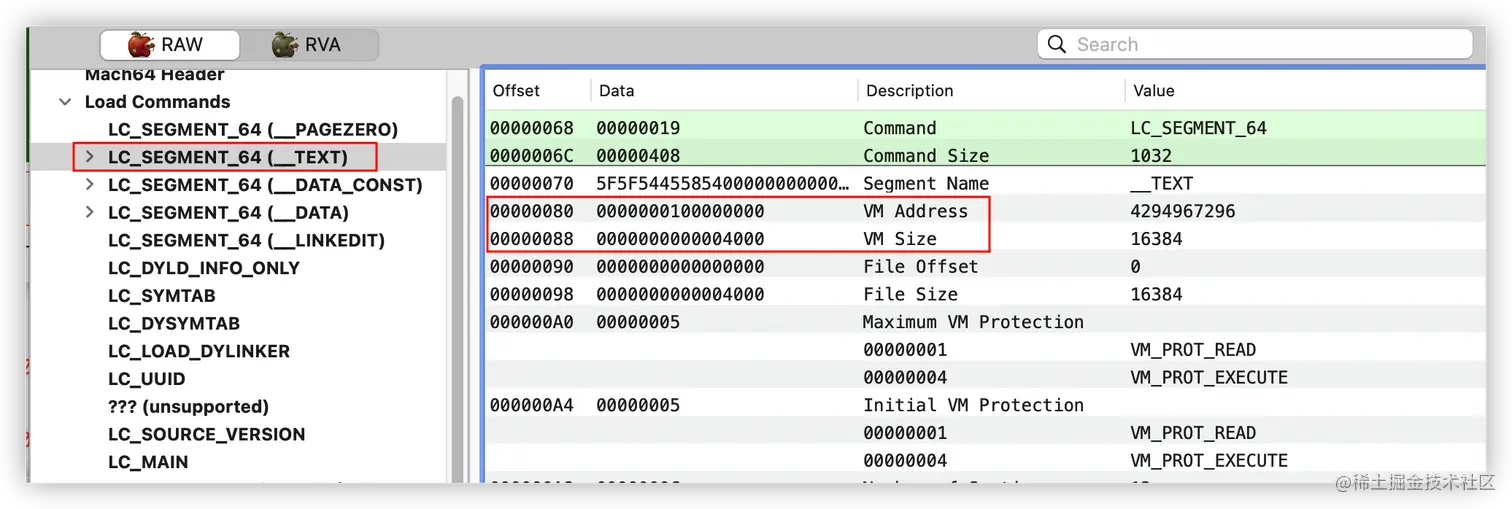Click the VM Size description cell
The height and width of the screenshot is (509, 1512).
coord(899,239)
